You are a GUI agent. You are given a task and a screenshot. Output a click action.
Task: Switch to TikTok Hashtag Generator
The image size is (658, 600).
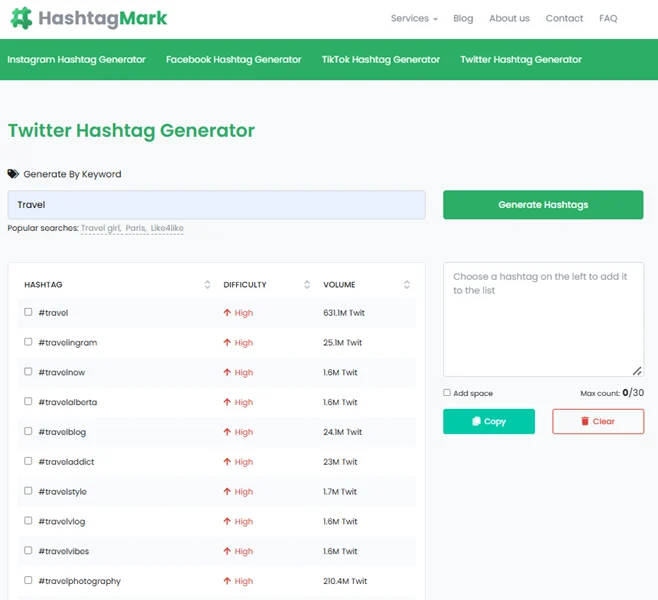381,60
